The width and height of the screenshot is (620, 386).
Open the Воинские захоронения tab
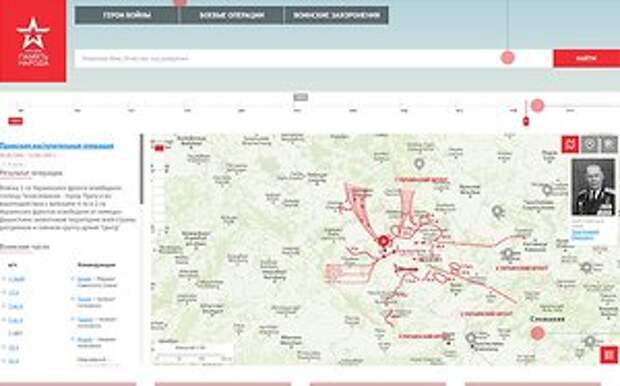(x=336, y=15)
